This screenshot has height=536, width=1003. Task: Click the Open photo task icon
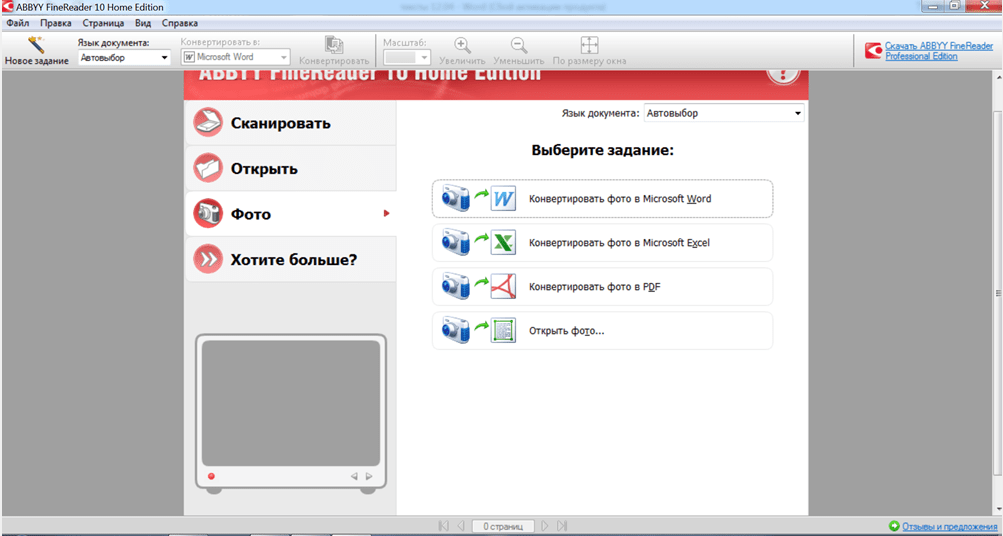click(479, 331)
